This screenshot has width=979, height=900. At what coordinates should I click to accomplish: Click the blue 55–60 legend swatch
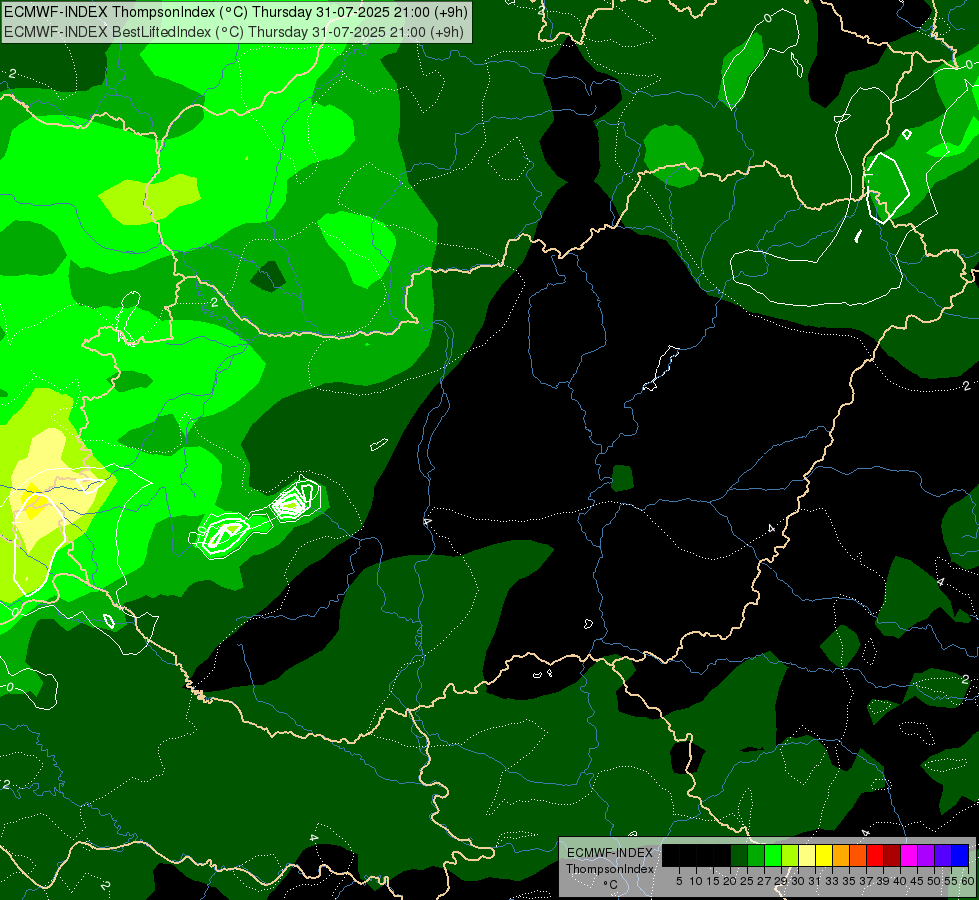pyautogui.click(x=960, y=855)
